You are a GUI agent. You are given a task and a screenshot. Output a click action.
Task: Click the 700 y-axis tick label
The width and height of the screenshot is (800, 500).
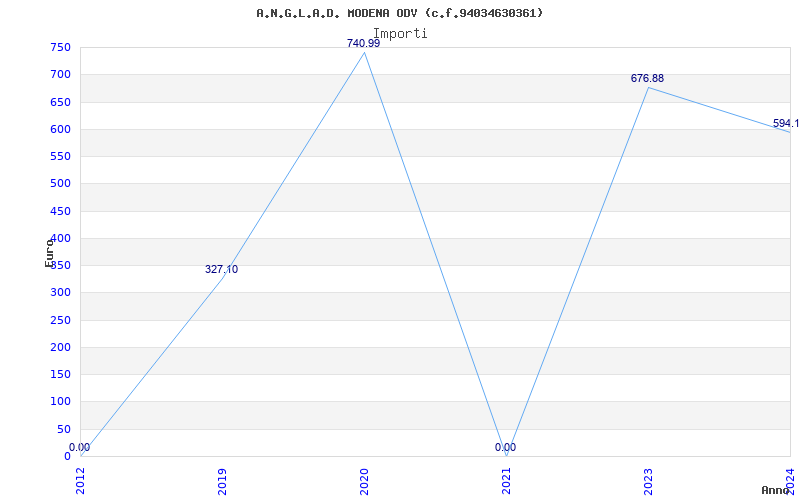pyautogui.click(x=60, y=74)
